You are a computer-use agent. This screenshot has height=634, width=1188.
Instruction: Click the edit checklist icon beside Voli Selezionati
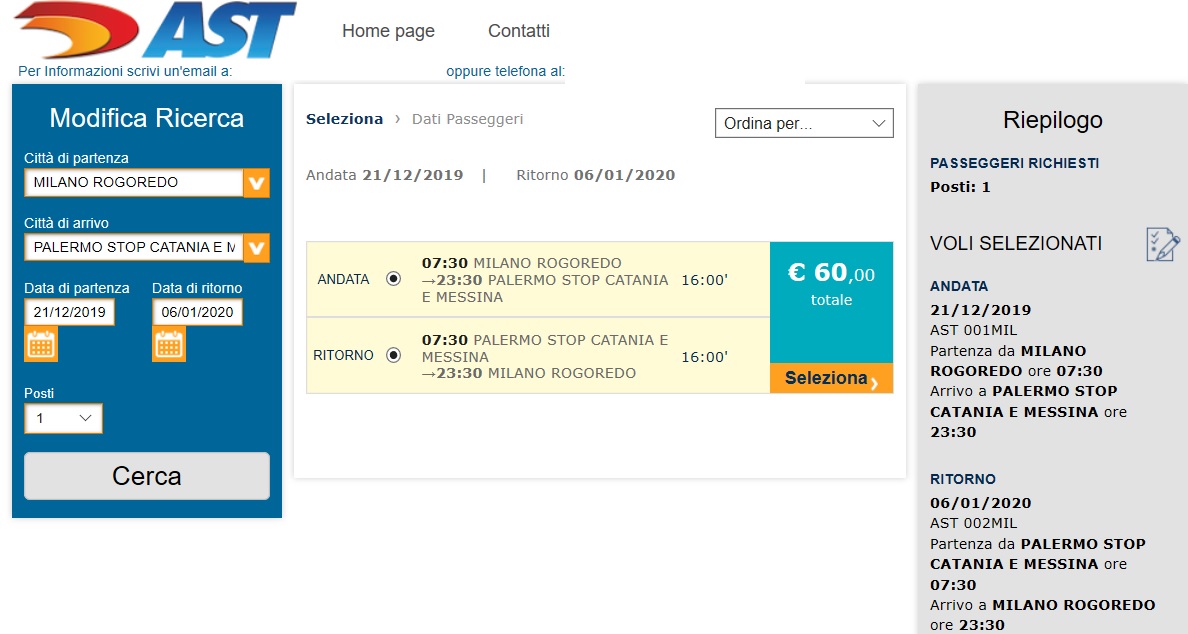(1162, 245)
